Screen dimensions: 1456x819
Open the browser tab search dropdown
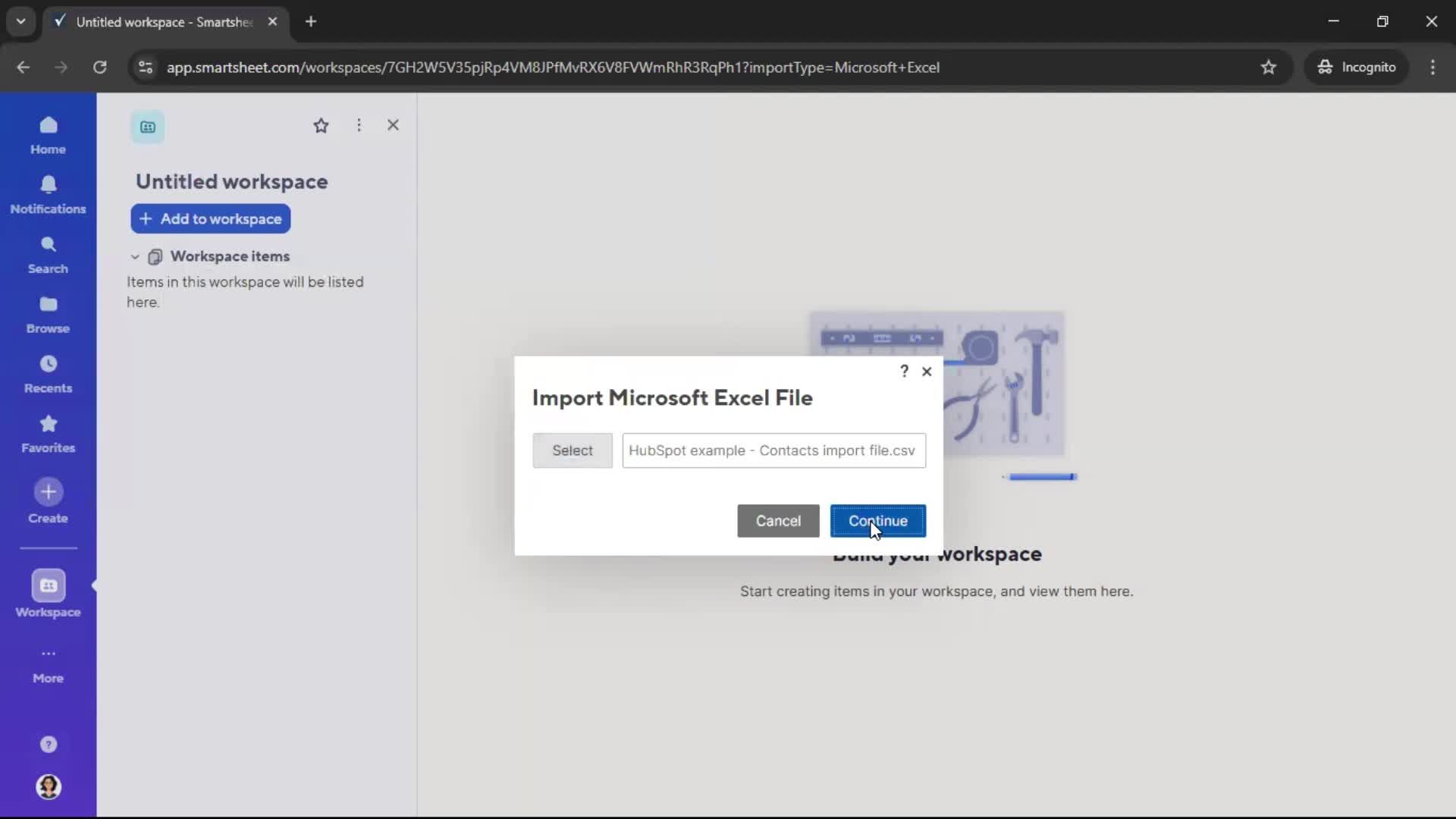pos(20,21)
